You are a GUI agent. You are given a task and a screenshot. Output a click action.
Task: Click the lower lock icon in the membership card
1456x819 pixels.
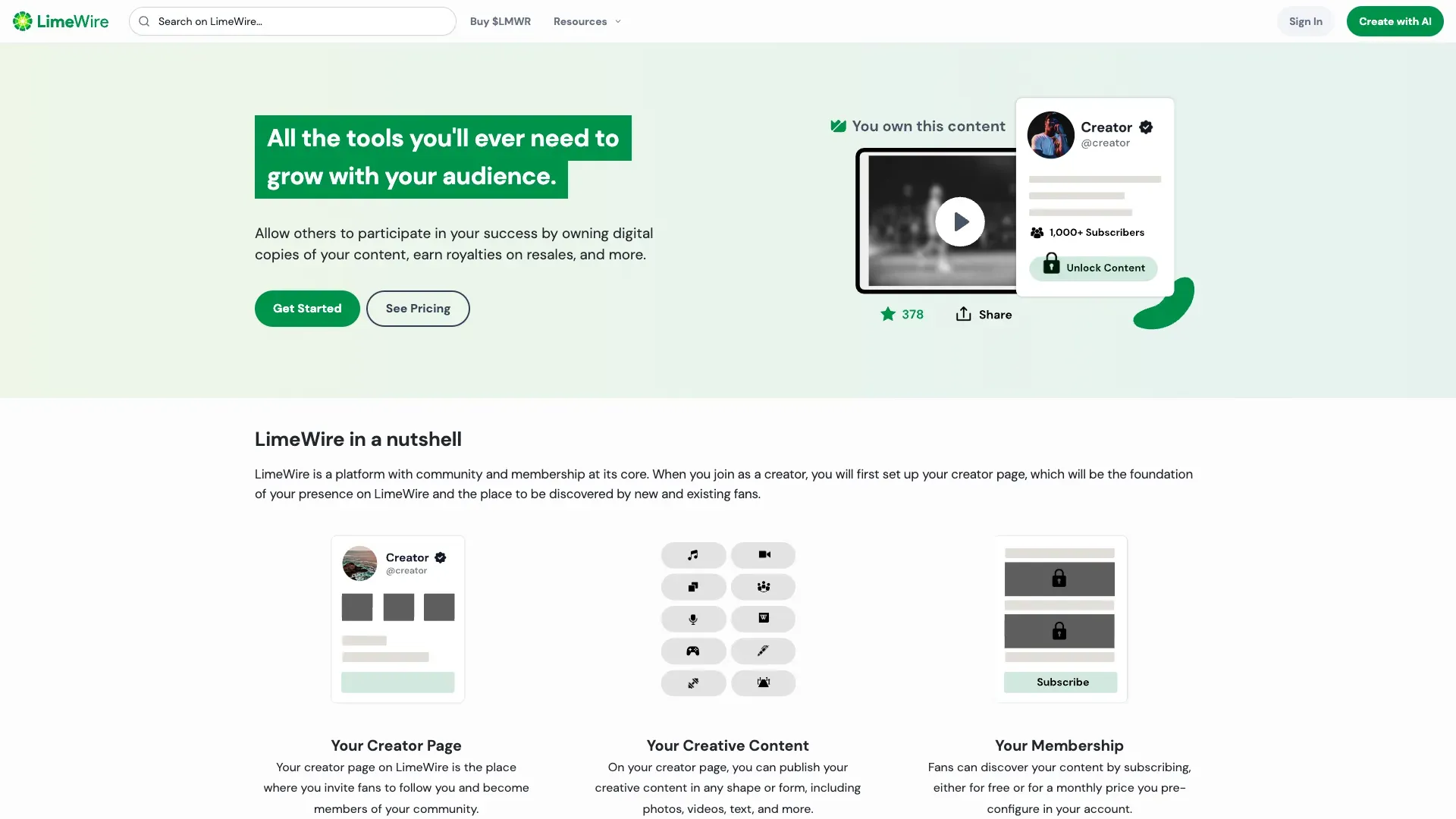click(1059, 631)
